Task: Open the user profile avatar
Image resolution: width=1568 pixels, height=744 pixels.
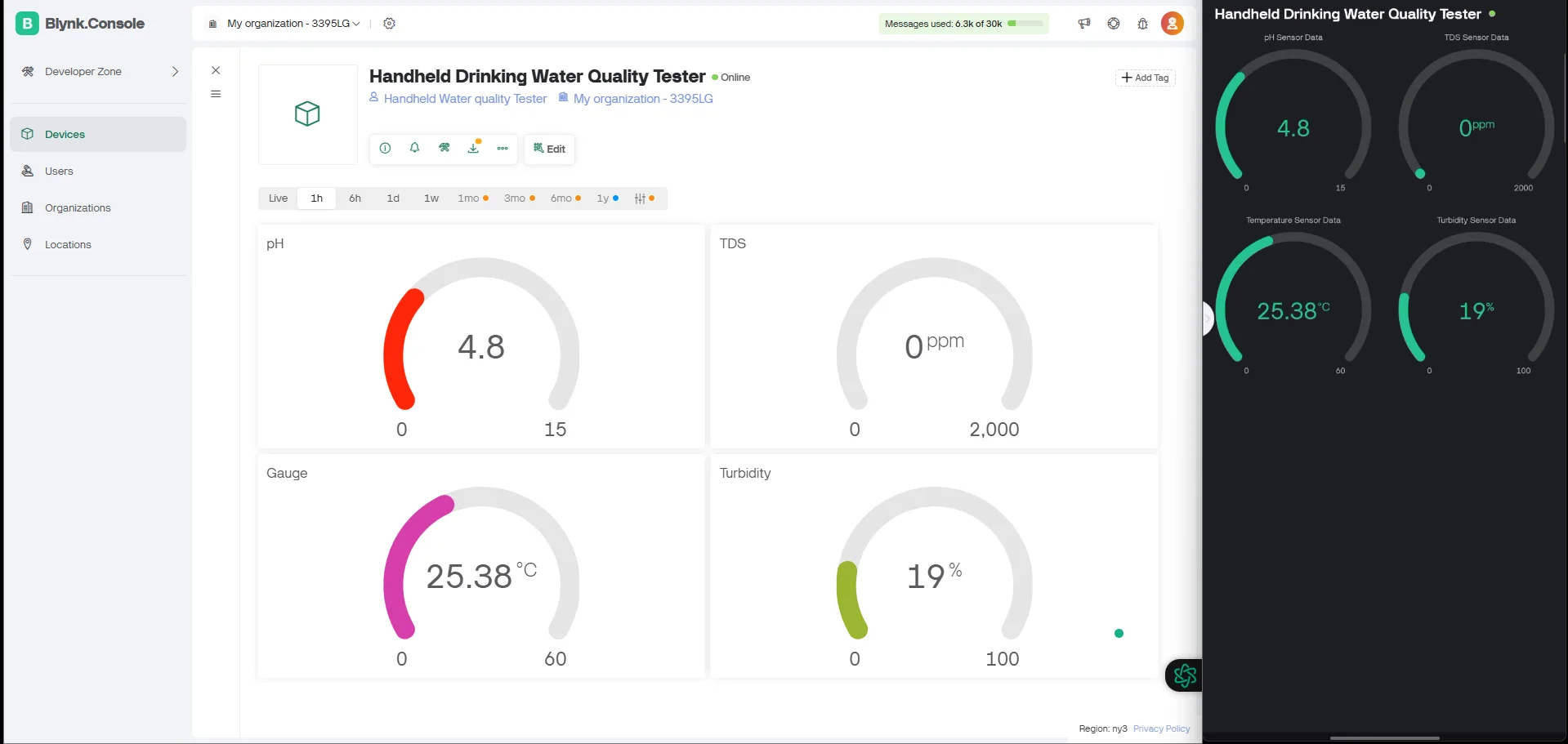Action: click(x=1173, y=24)
